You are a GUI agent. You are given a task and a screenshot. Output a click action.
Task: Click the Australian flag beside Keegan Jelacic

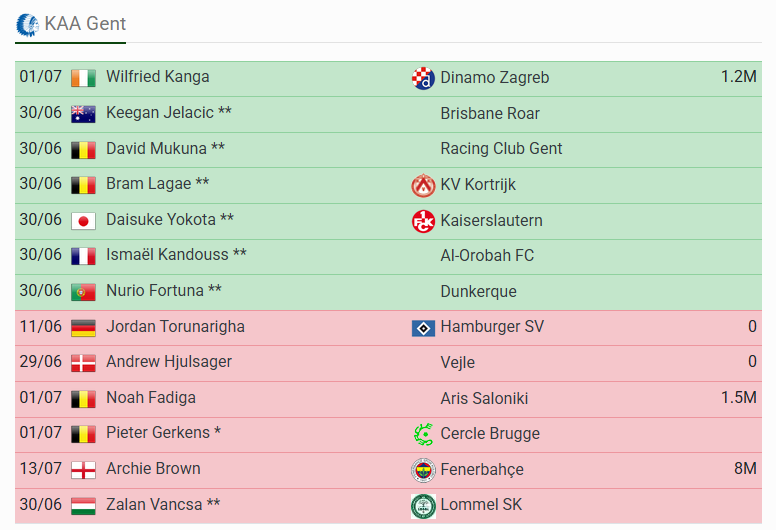tap(83, 114)
